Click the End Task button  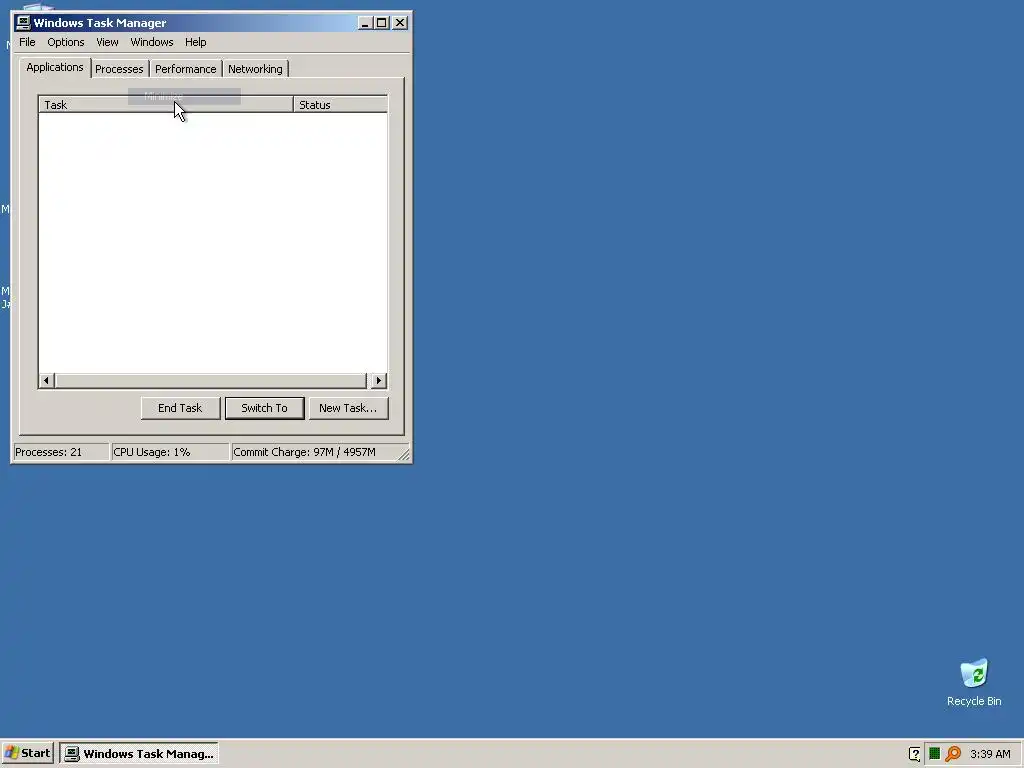coord(180,408)
